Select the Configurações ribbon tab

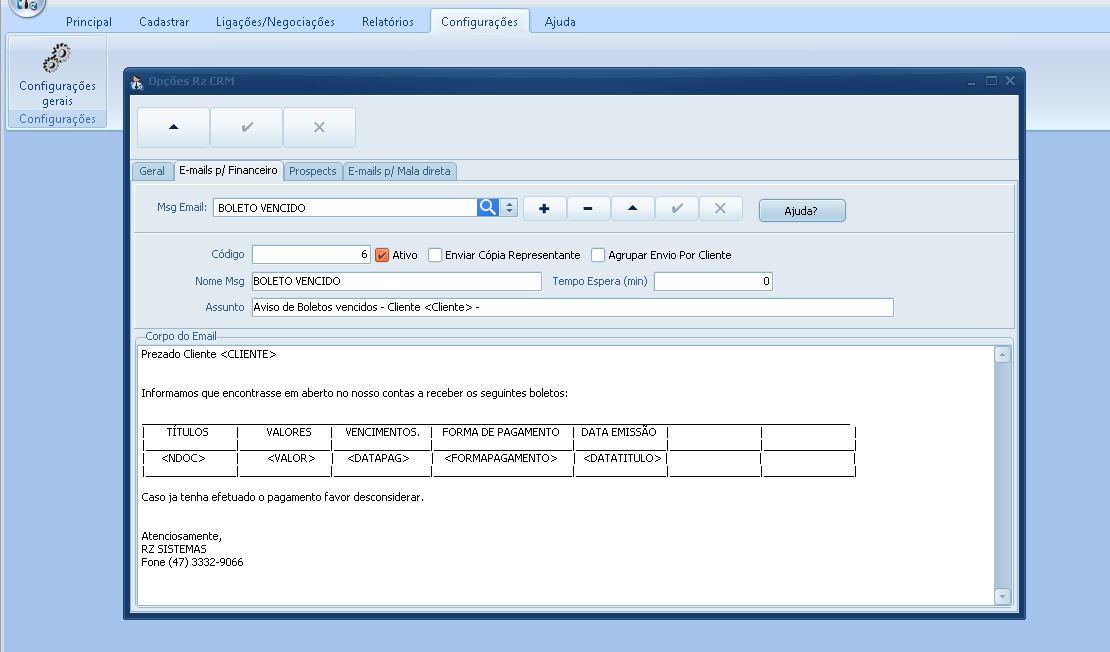tap(479, 22)
